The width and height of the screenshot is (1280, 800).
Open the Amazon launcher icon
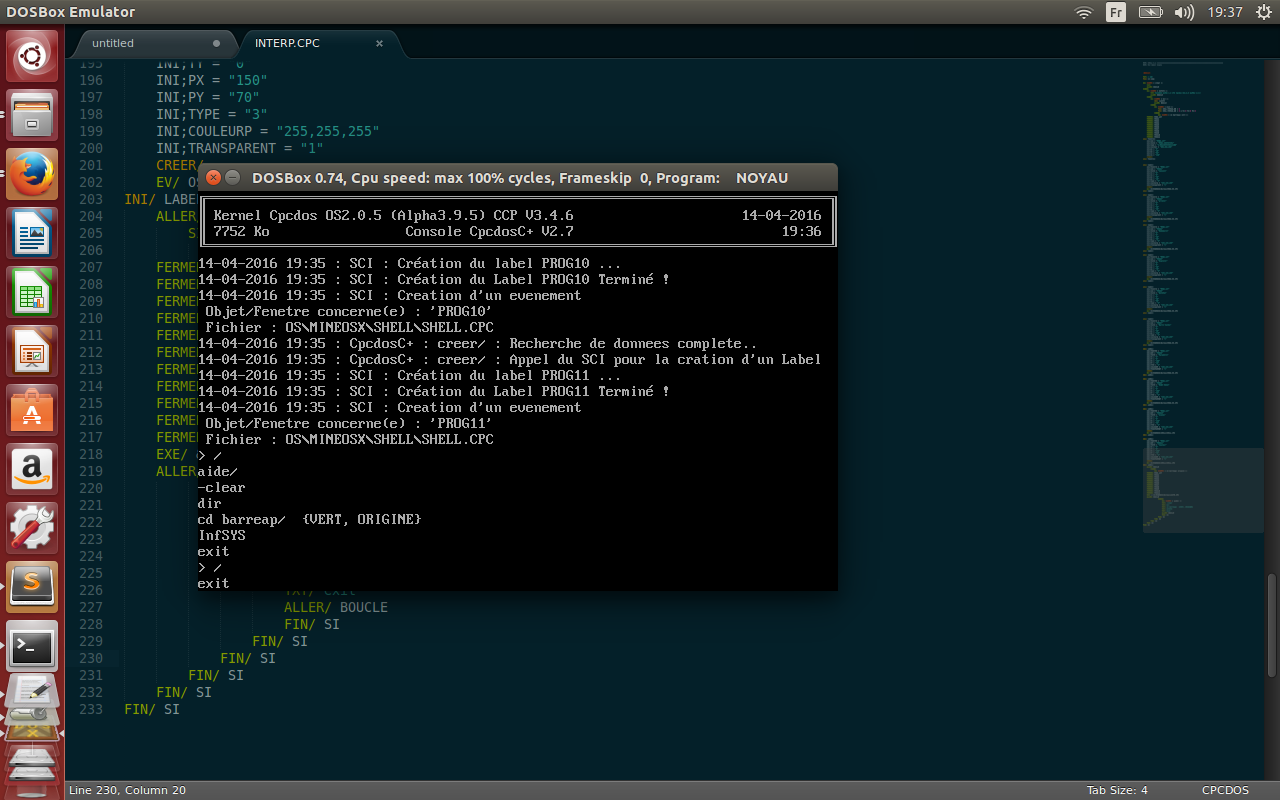point(33,469)
